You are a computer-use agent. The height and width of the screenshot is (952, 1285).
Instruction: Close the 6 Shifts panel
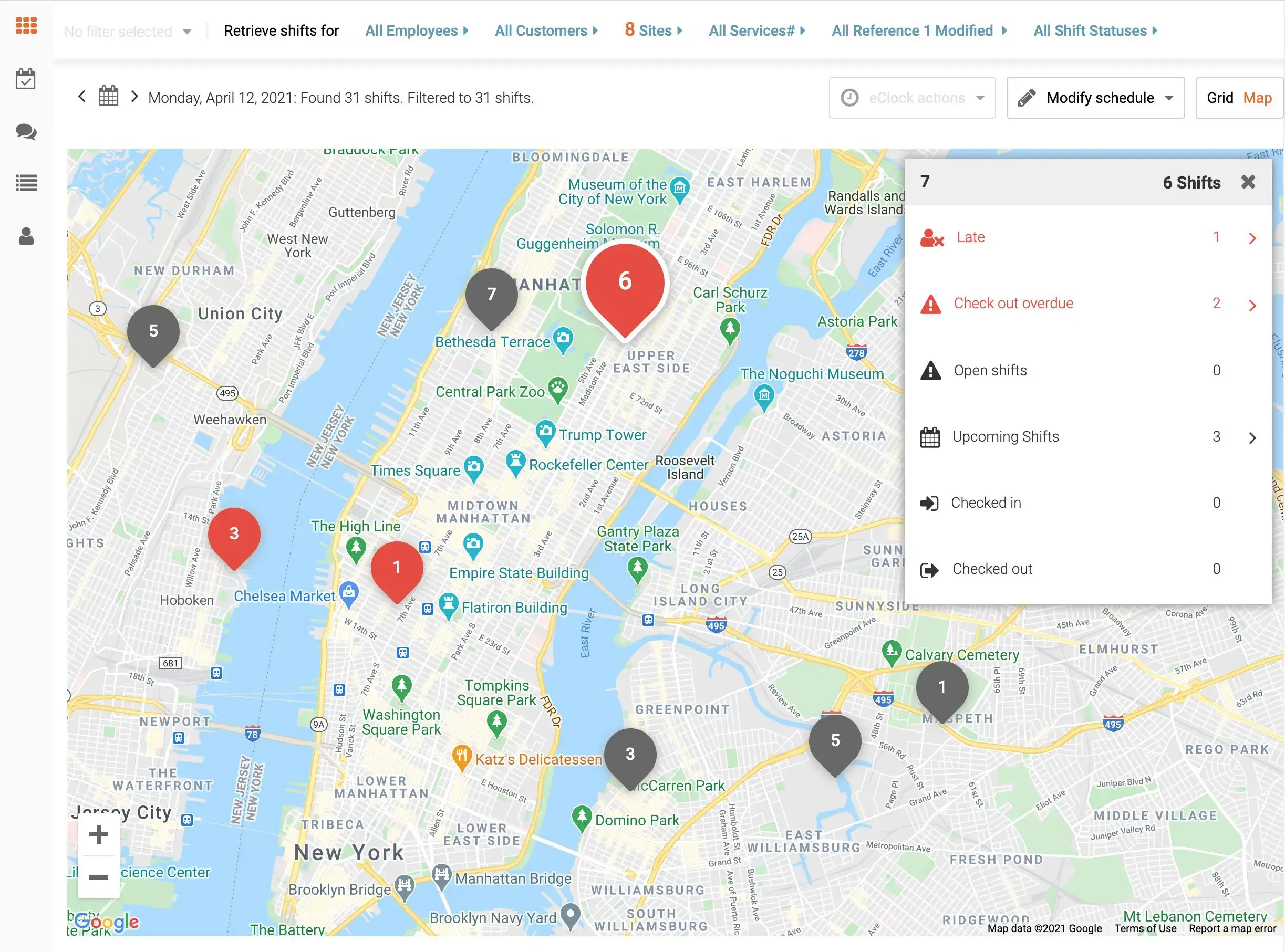click(x=1248, y=182)
